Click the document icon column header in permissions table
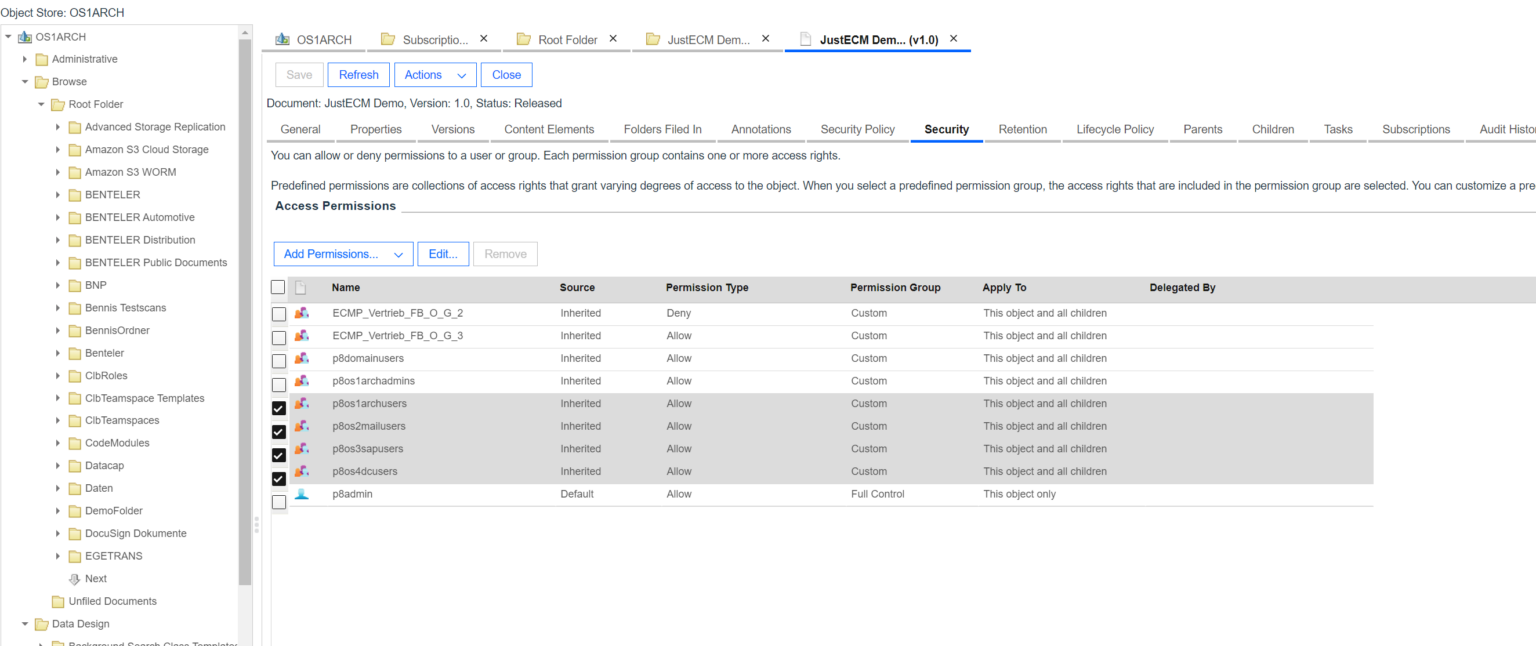This screenshot has width=1536, height=646. (x=301, y=287)
